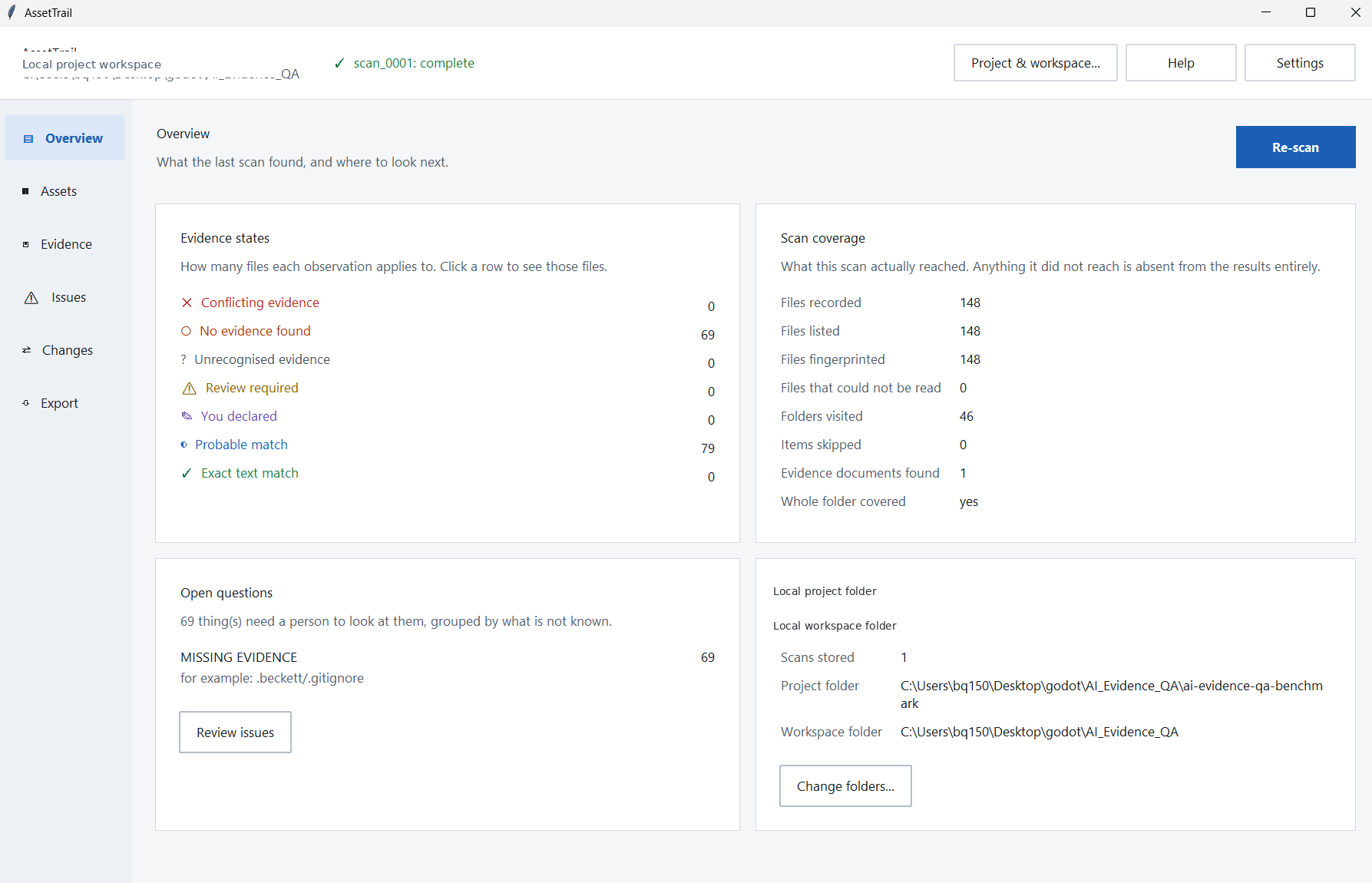The height and width of the screenshot is (883, 1372).
Task: Click the checkmark beside Exact text match
Action: point(187,473)
